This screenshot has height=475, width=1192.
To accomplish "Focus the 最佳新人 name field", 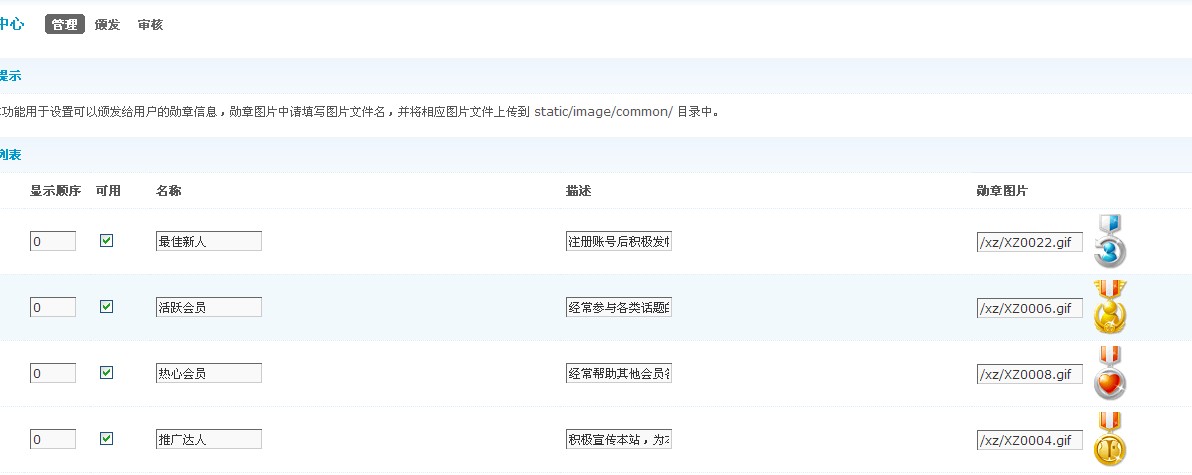I will (208, 242).
